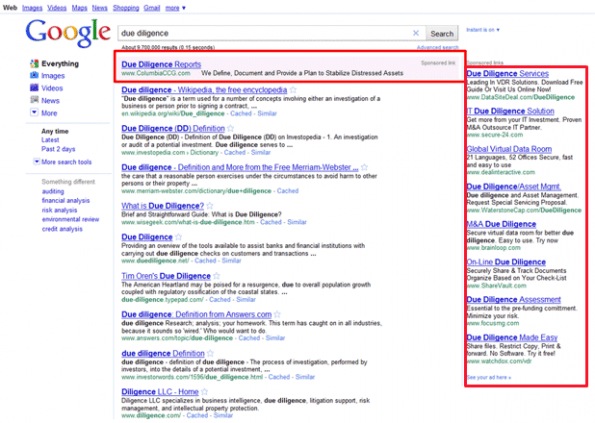The image size is (595, 423).
Task: Open the Web link in top navigation
Action: click(x=10, y=8)
